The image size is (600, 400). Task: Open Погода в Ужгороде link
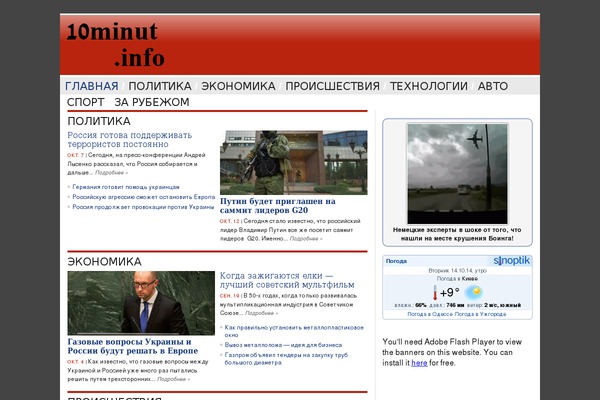click(x=480, y=314)
